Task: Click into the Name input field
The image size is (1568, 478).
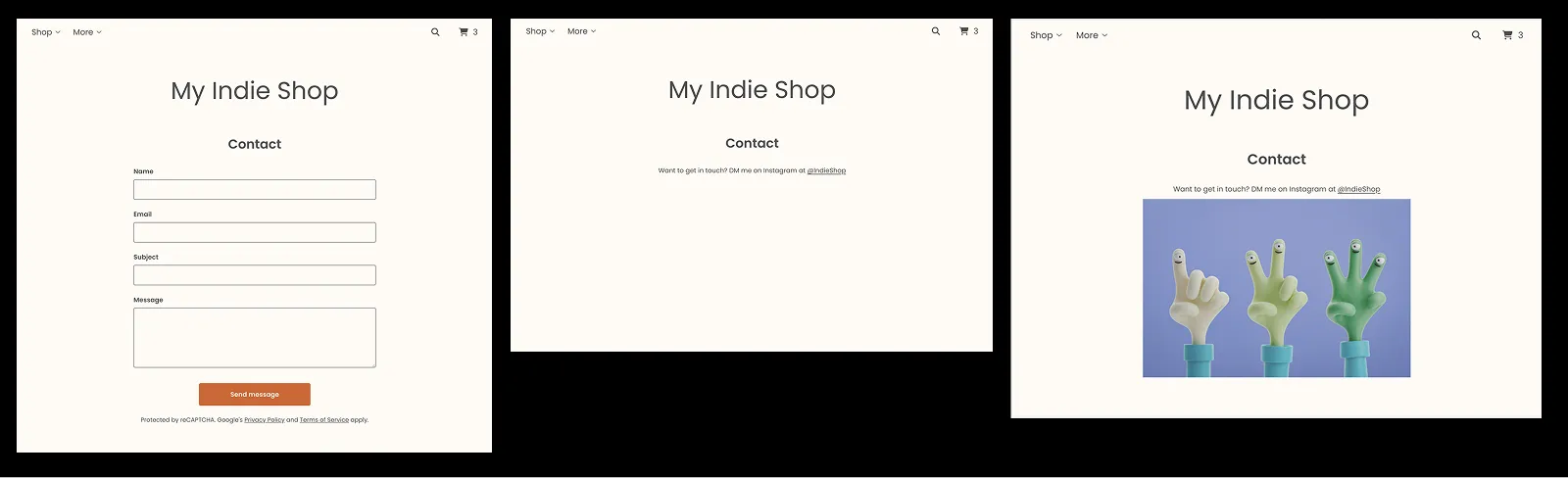Action: [254, 190]
